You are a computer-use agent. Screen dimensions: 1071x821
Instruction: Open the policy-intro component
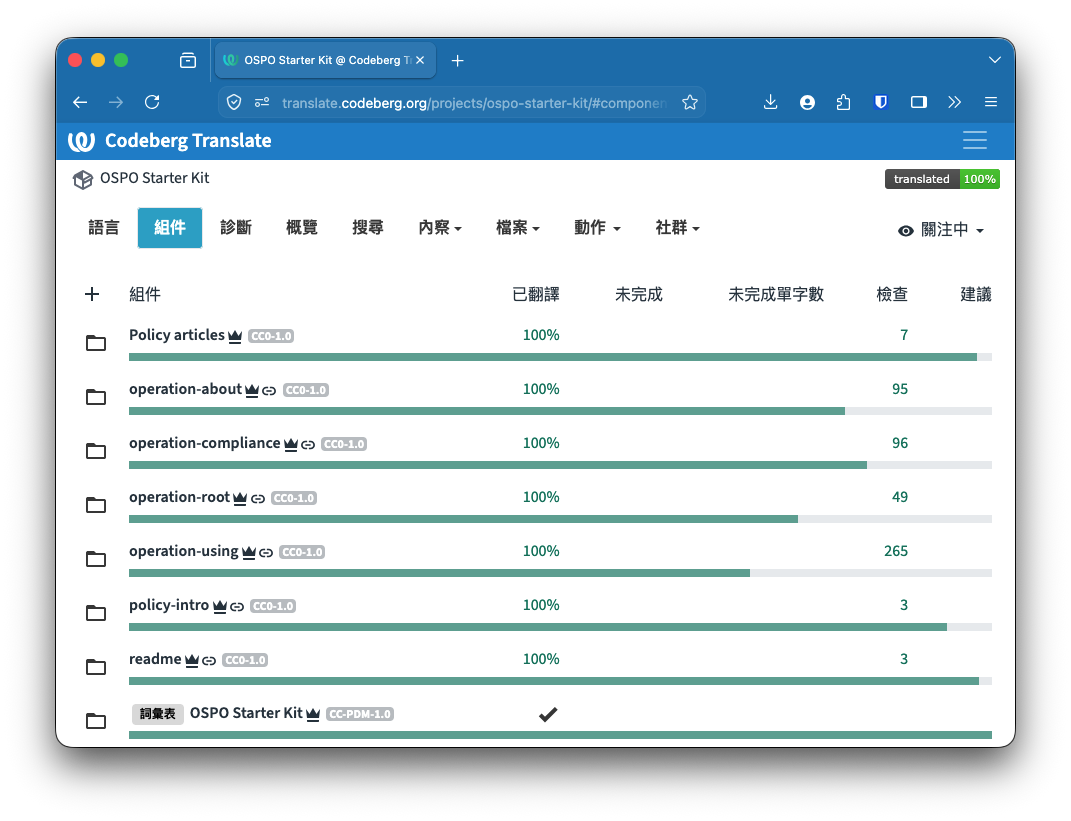pyautogui.click(x=169, y=604)
